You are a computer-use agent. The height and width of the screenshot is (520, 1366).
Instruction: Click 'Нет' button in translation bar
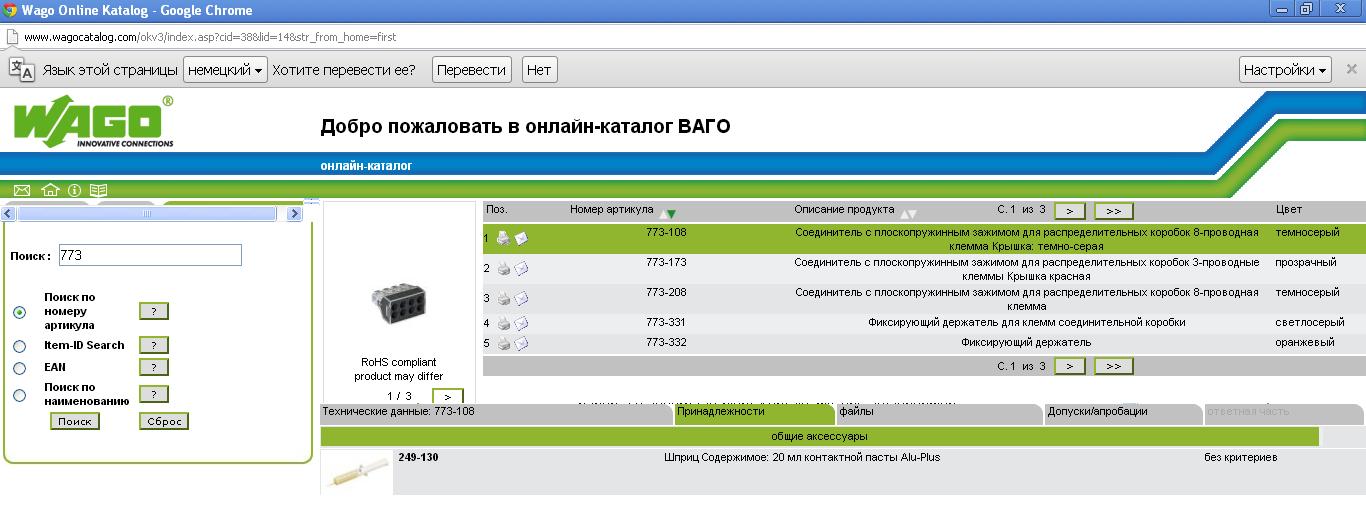tap(539, 70)
